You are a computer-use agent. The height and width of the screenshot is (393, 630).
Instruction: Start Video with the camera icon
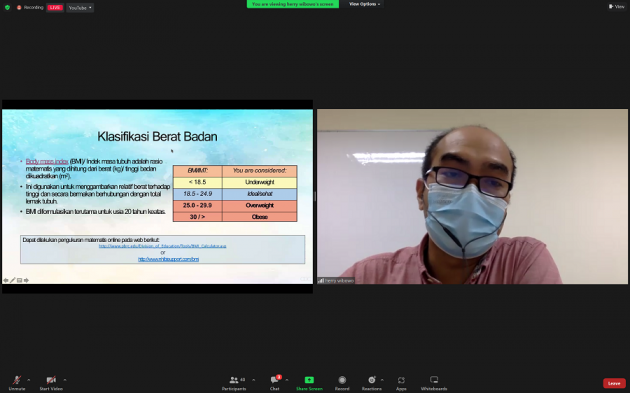pyautogui.click(x=51, y=383)
